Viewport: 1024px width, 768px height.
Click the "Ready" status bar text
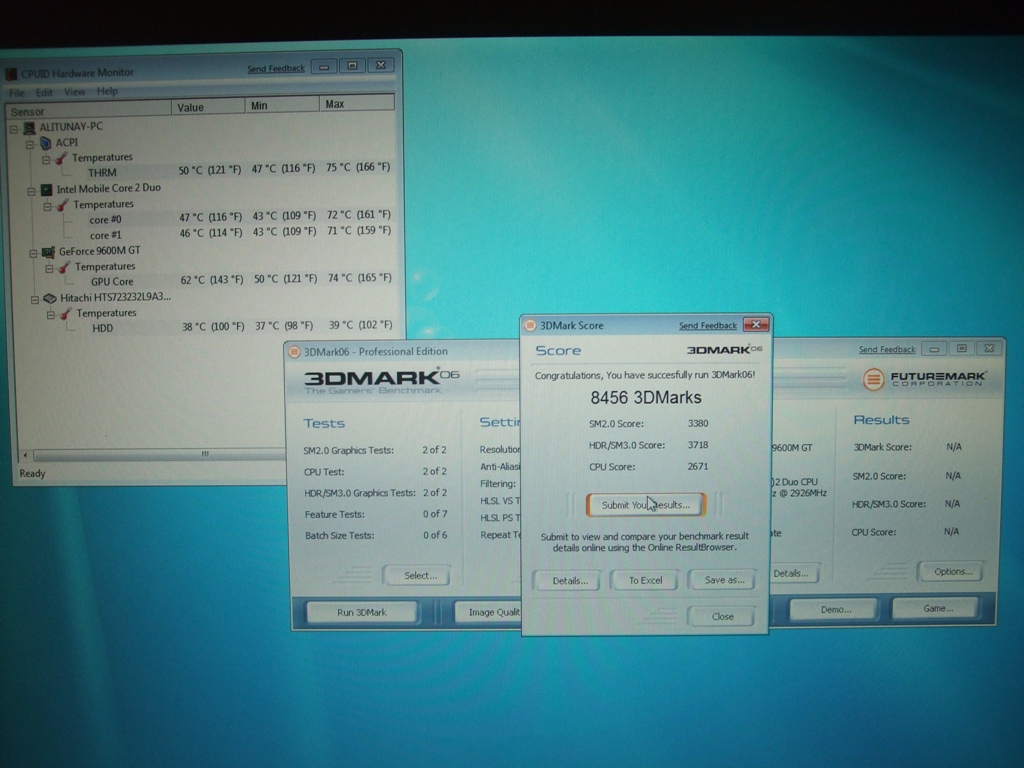point(32,473)
